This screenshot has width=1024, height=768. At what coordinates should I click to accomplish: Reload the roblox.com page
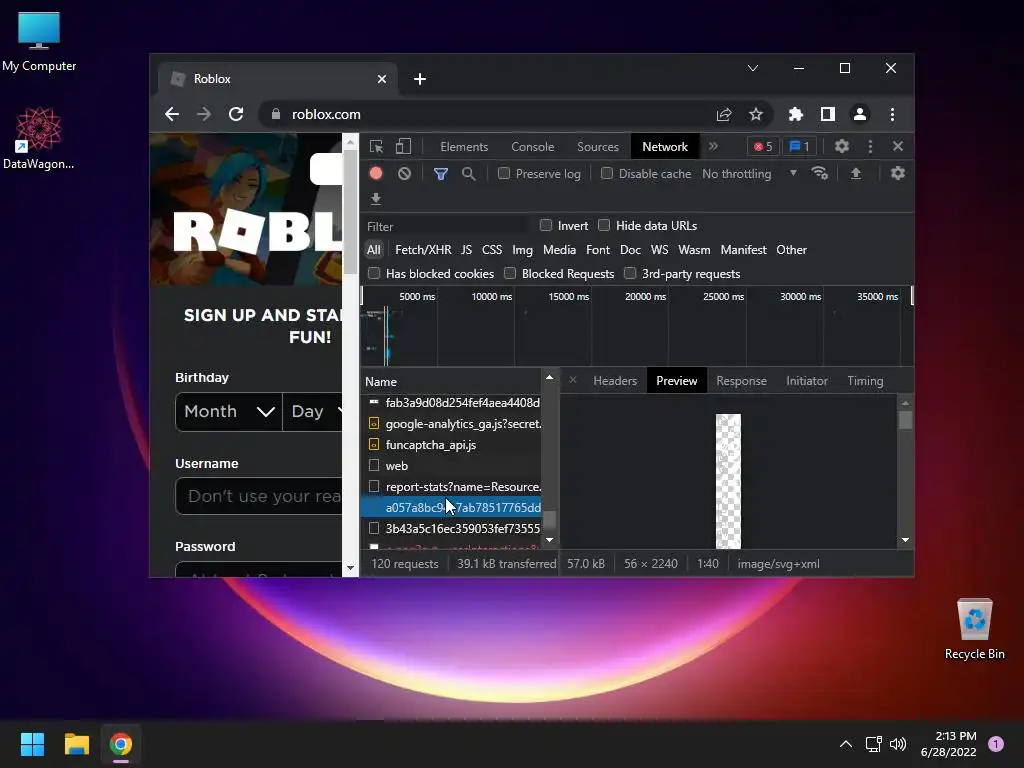(x=236, y=114)
